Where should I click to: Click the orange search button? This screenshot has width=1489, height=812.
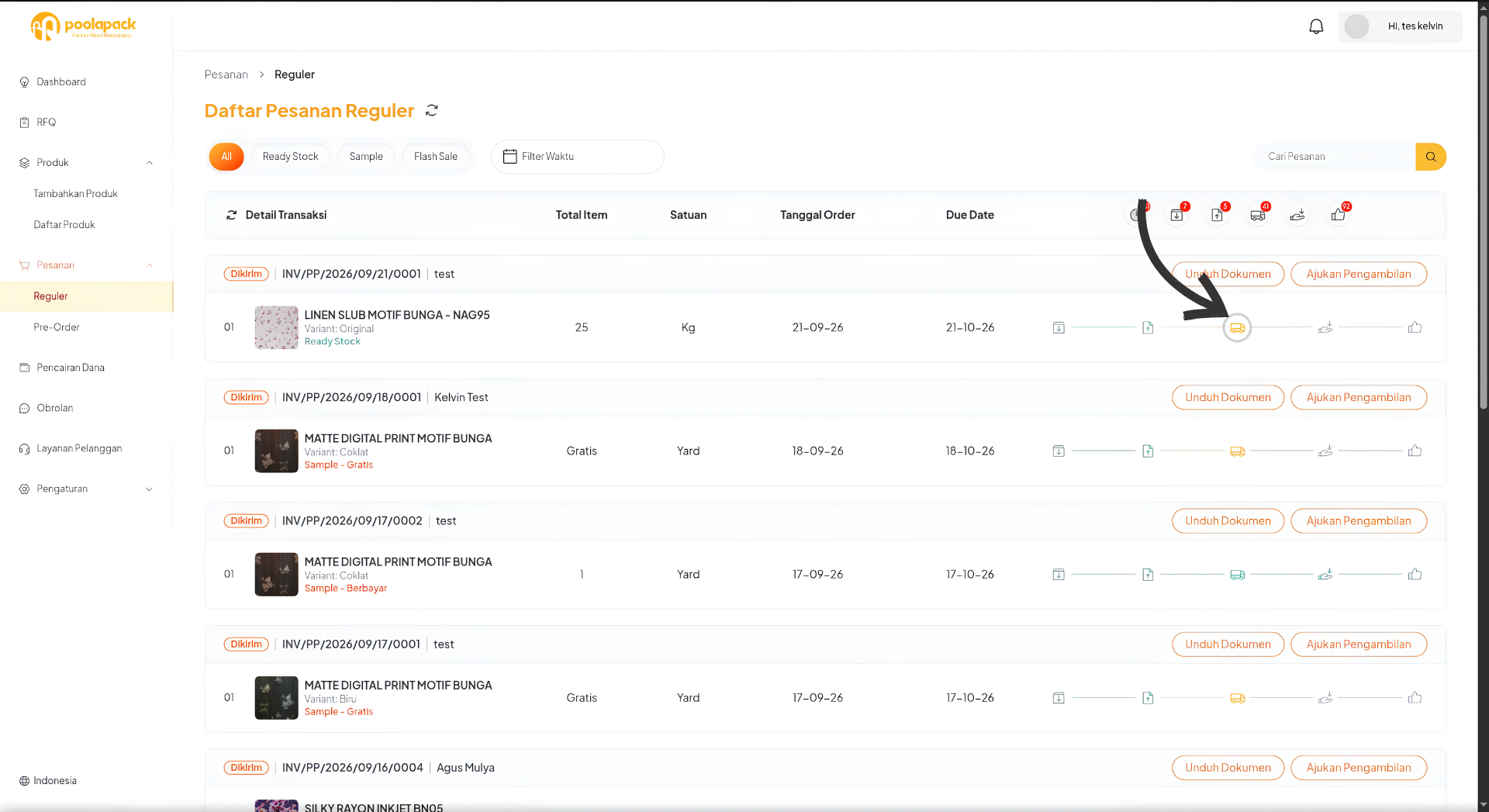click(1431, 157)
